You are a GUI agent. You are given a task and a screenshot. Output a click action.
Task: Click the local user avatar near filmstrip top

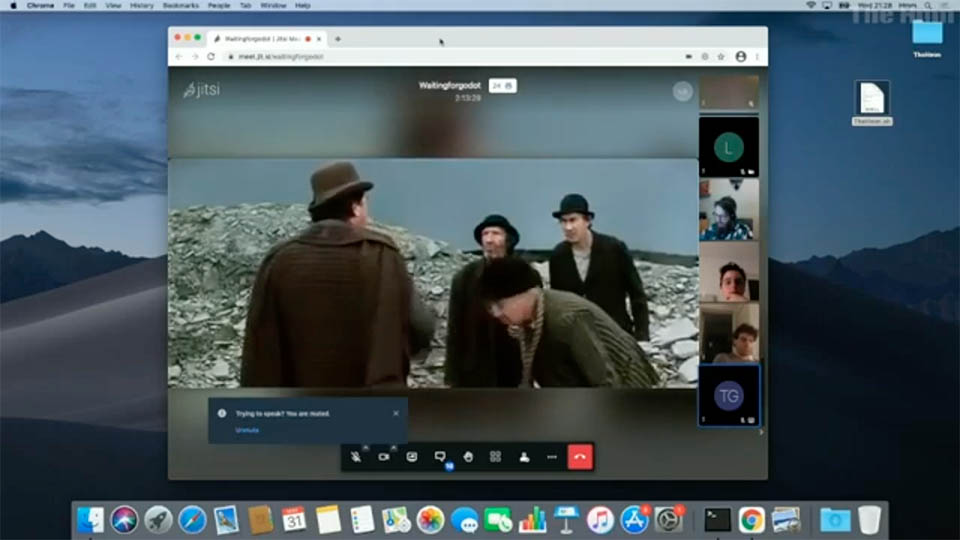pyautogui.click(x=683, y=92)
